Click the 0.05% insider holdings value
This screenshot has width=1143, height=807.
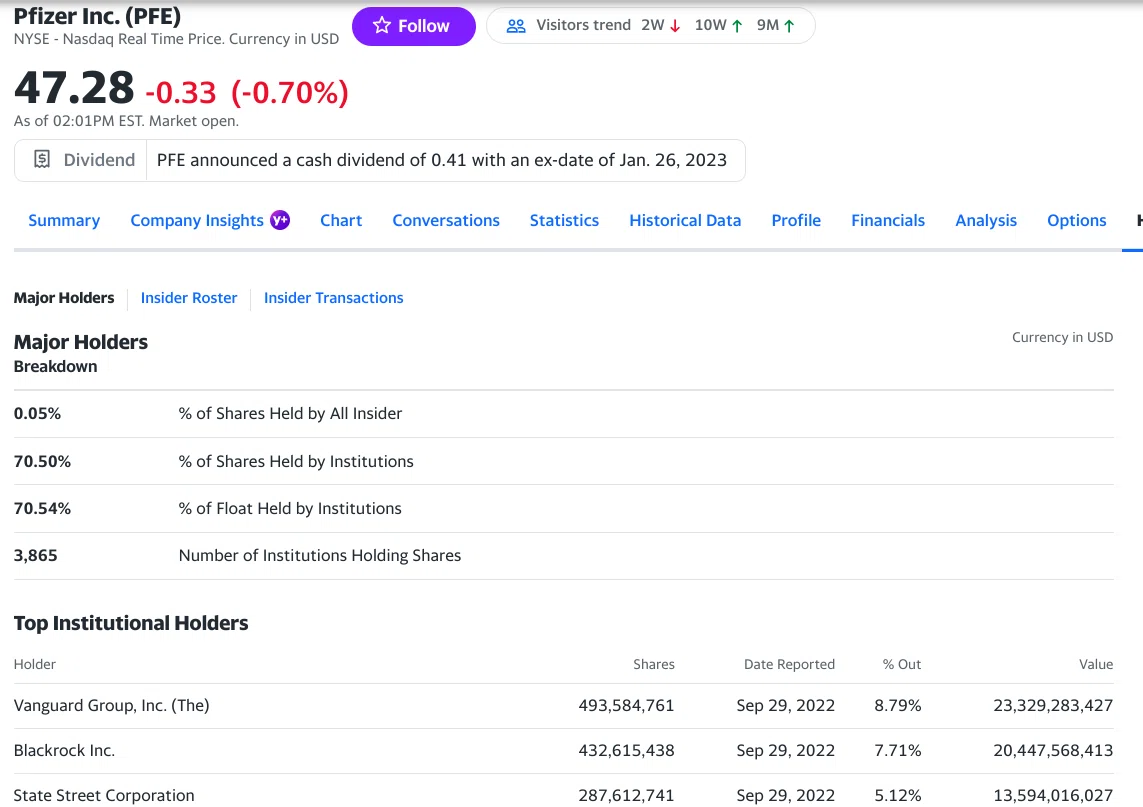[x=37, y=413]
